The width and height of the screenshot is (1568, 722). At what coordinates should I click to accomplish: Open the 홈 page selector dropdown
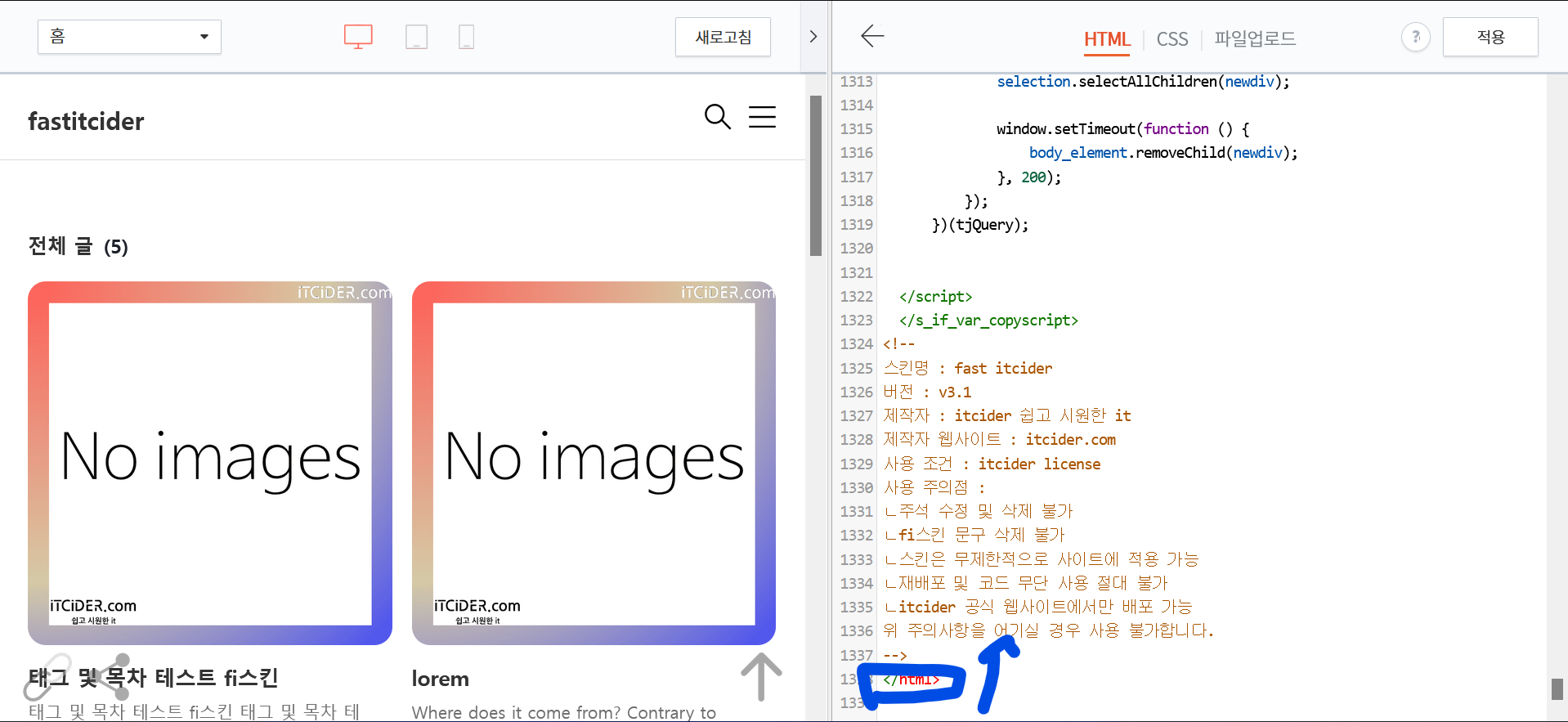pyautogui.click(x=129, y=37)
